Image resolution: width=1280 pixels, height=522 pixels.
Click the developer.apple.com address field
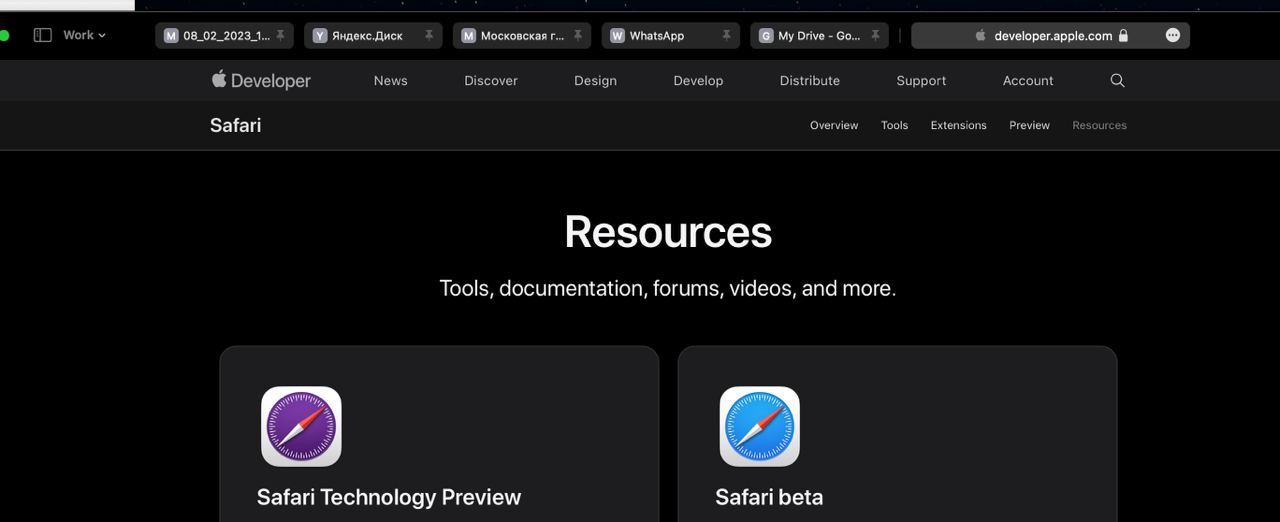coord(1050,36)
